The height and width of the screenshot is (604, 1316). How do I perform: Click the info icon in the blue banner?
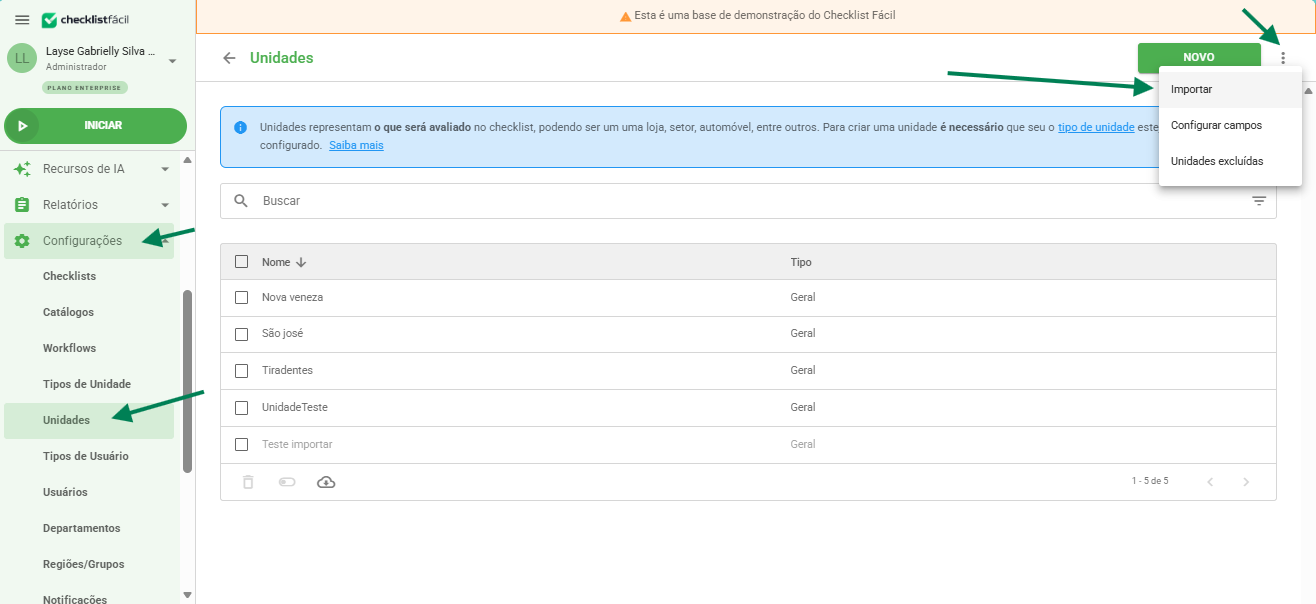240,128
